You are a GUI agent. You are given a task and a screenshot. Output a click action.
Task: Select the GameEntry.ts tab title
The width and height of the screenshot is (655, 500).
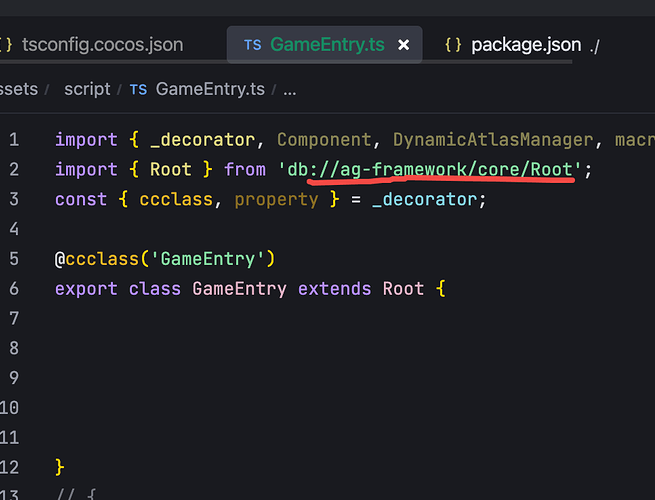(328, 45)
